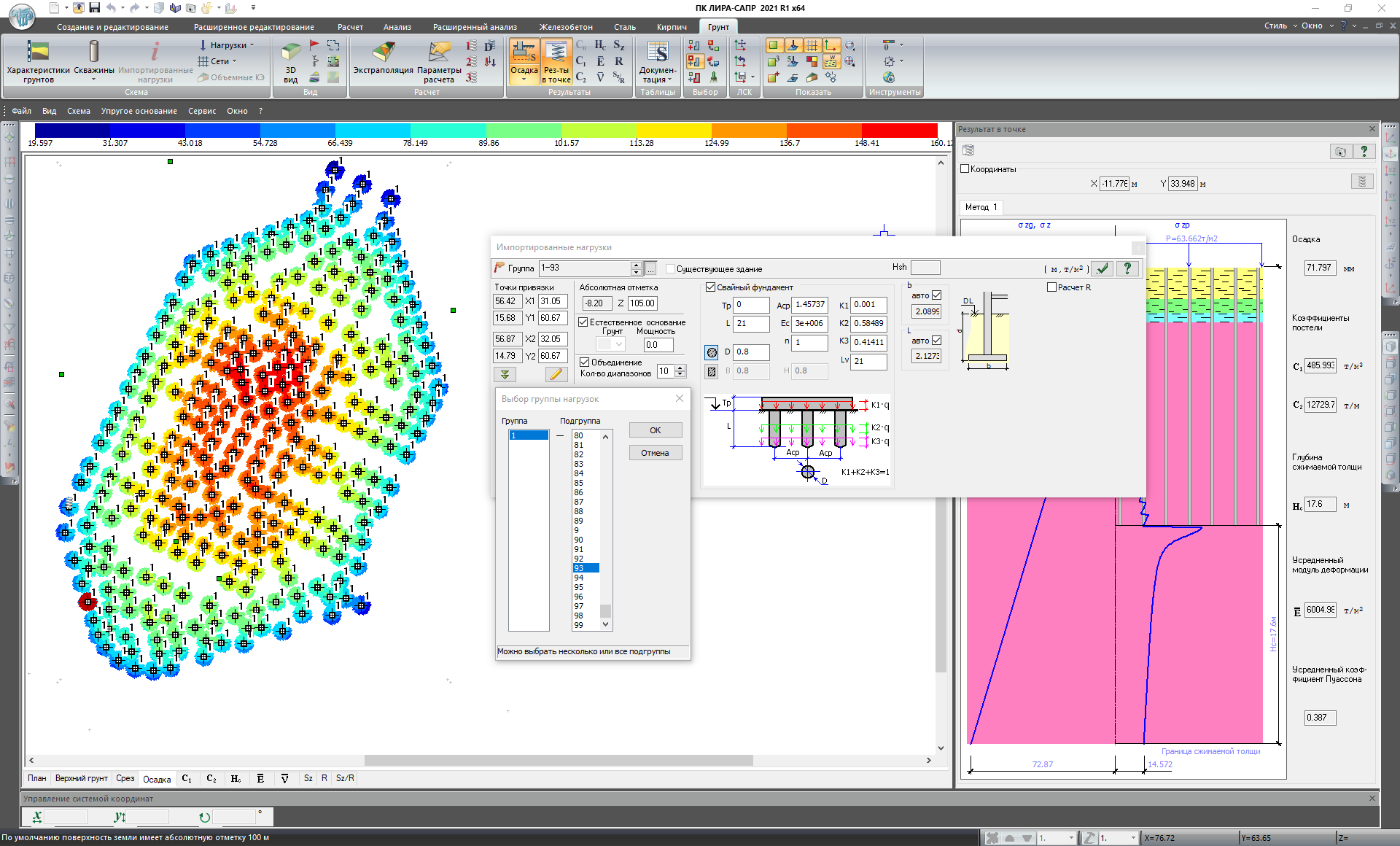Toggle the Координаты checkbox
The image size is (1400, 846).
click(x=965, y=168)
